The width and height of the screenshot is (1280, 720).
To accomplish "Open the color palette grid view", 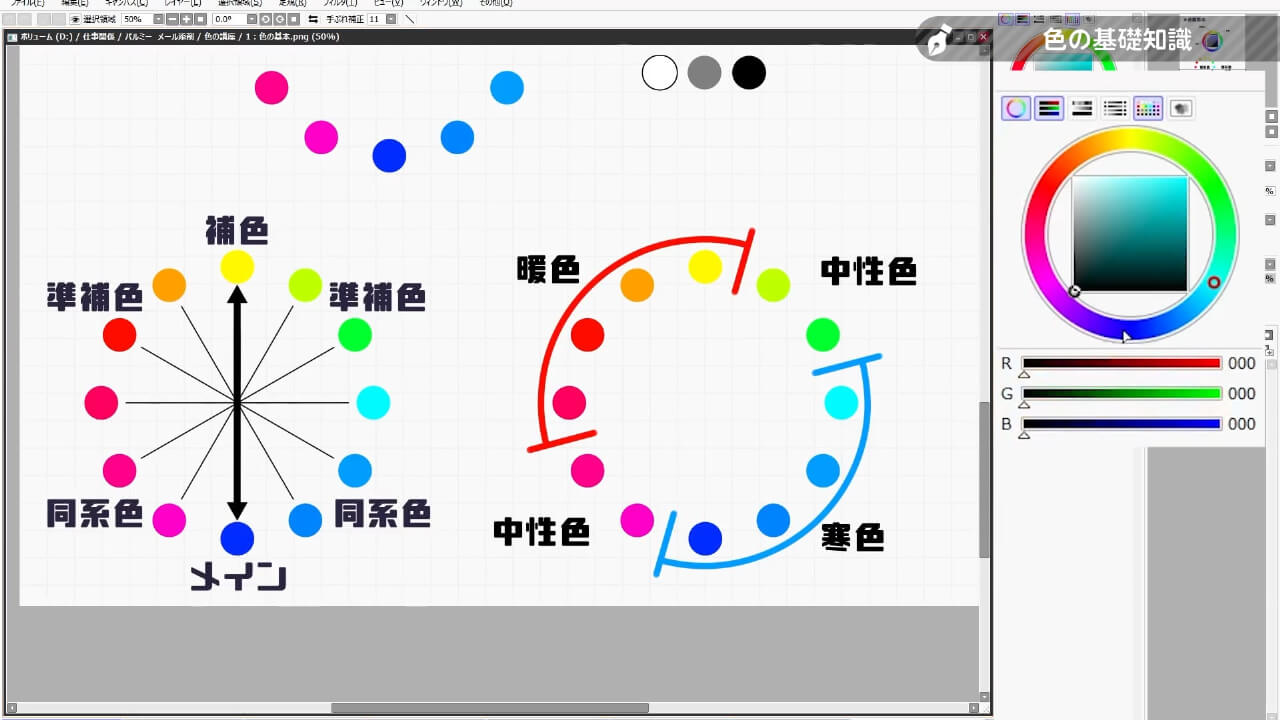I will coord(1147,108).
